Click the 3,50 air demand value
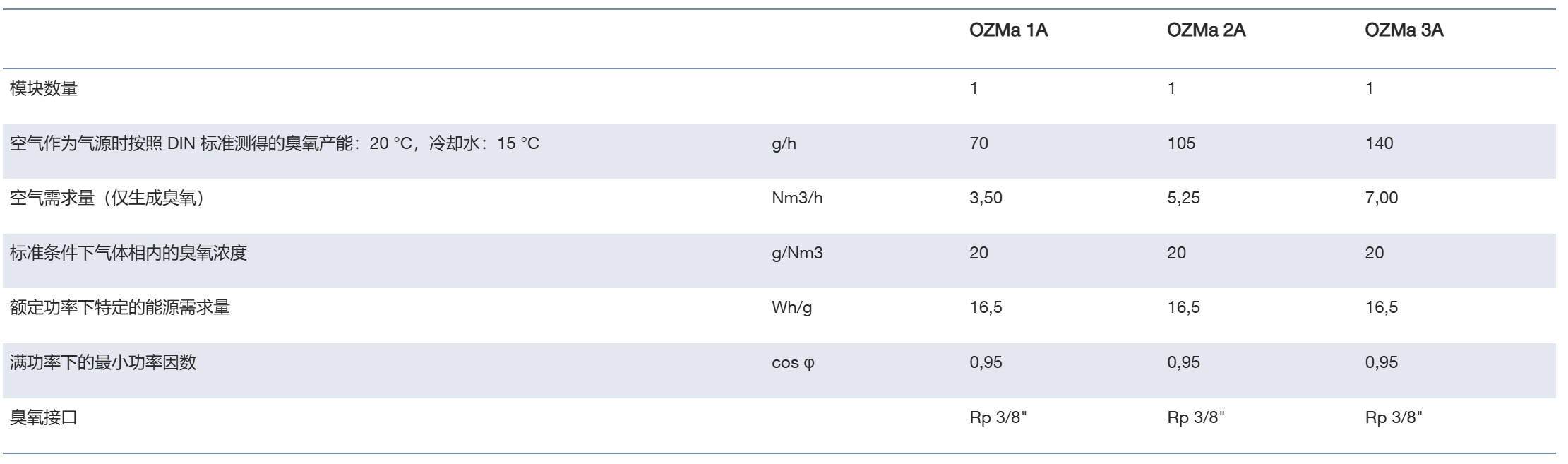The height and width of the screenshot is (464, 1568). tap(986, 198)
